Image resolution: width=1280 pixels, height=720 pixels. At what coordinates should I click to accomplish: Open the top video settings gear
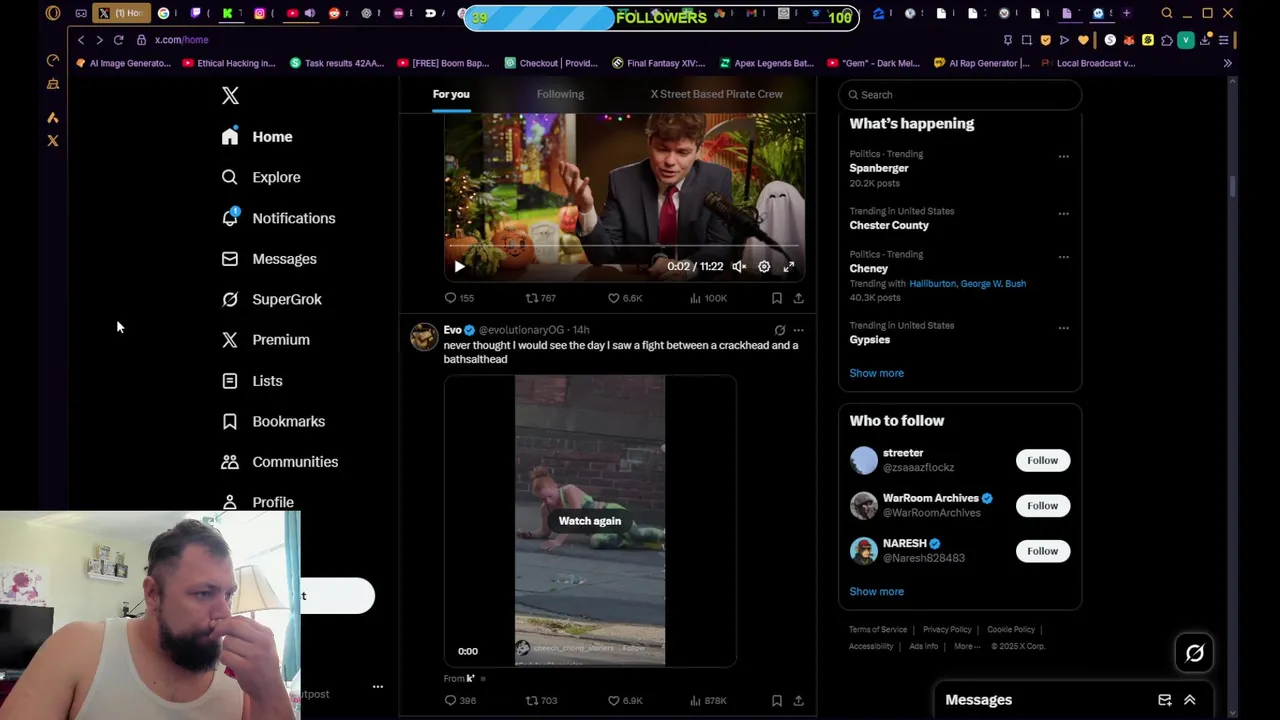click(764, 266)
